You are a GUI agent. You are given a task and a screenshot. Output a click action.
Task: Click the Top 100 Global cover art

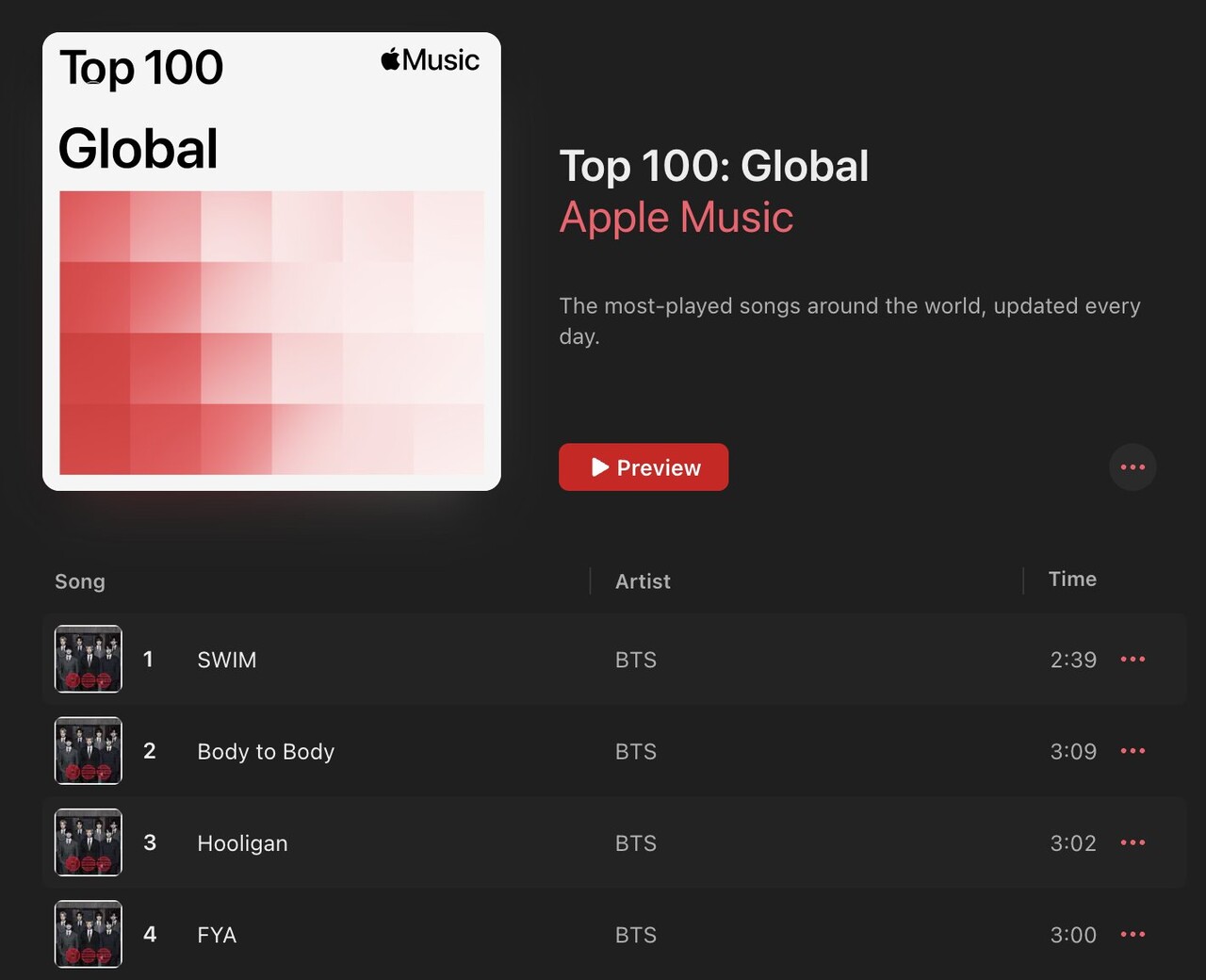[x=271, y=262]
